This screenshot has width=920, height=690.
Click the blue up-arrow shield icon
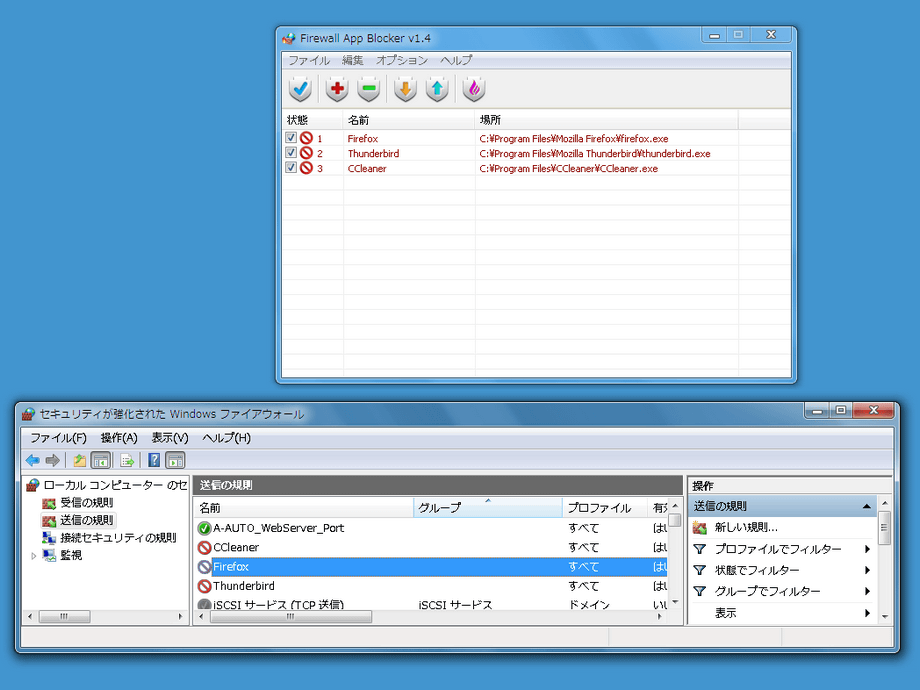tap(437, 89)
